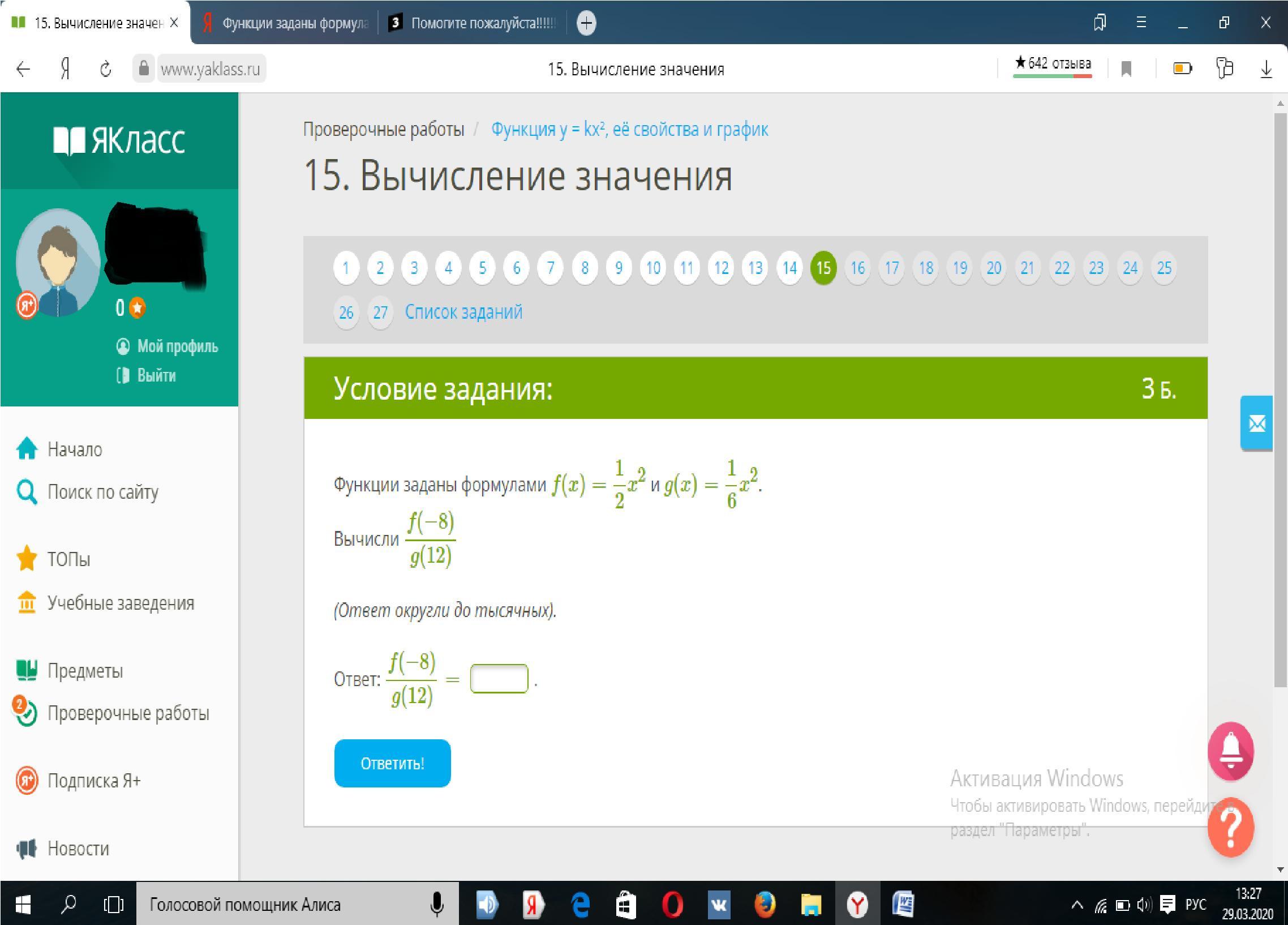Click the VK icon in taskbar
The width and height of the screenshot is (1288, 925).
click(x=718, y=904)
